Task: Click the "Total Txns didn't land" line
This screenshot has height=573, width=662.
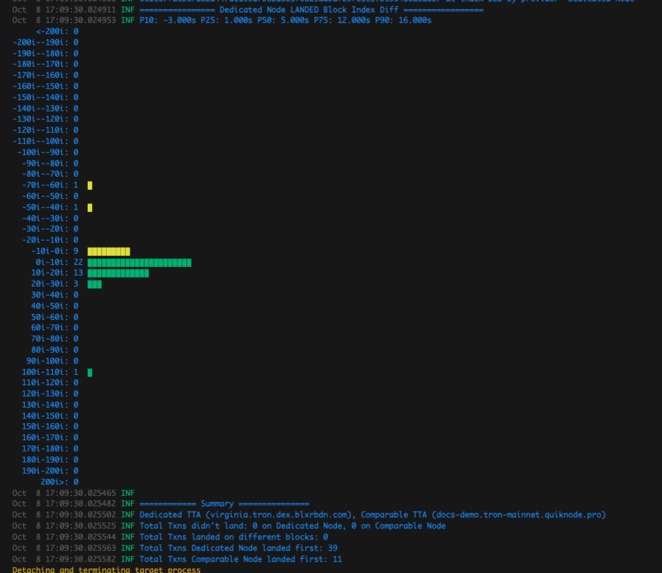Action: 293,526
